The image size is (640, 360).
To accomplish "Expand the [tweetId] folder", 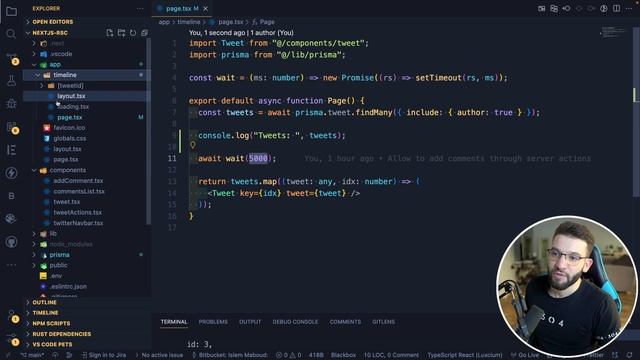I will tap(70, 86).
